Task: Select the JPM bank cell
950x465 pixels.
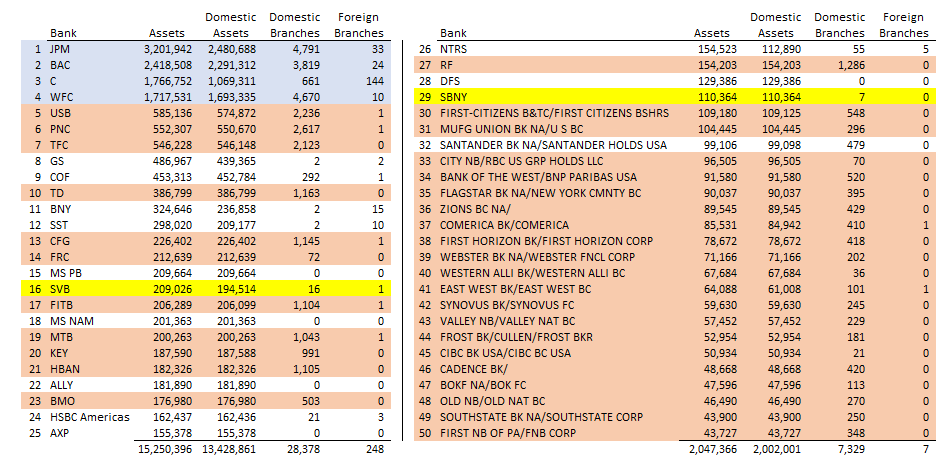Action: [x=59, y=49]
